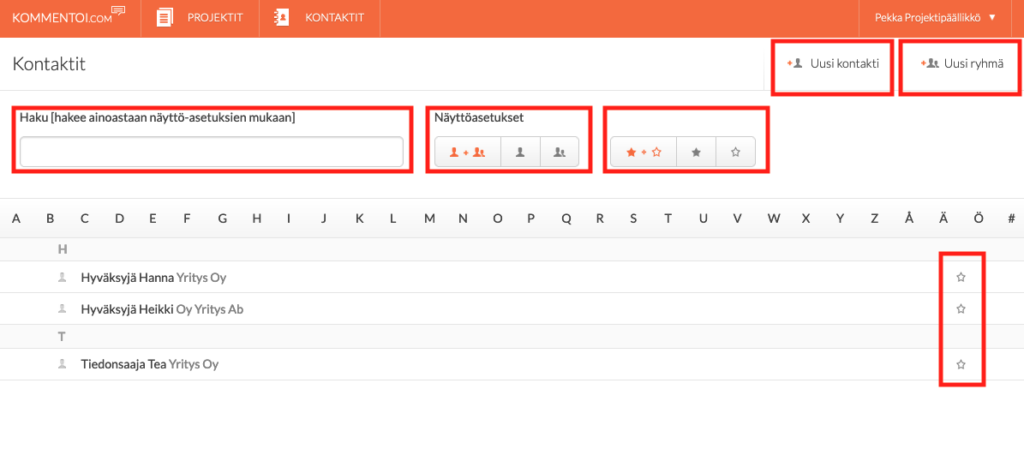The width and height of the screenshot is (1024, 461).
Task: Jump to letter P in alphabet index
Action: [x=531, y=219]
